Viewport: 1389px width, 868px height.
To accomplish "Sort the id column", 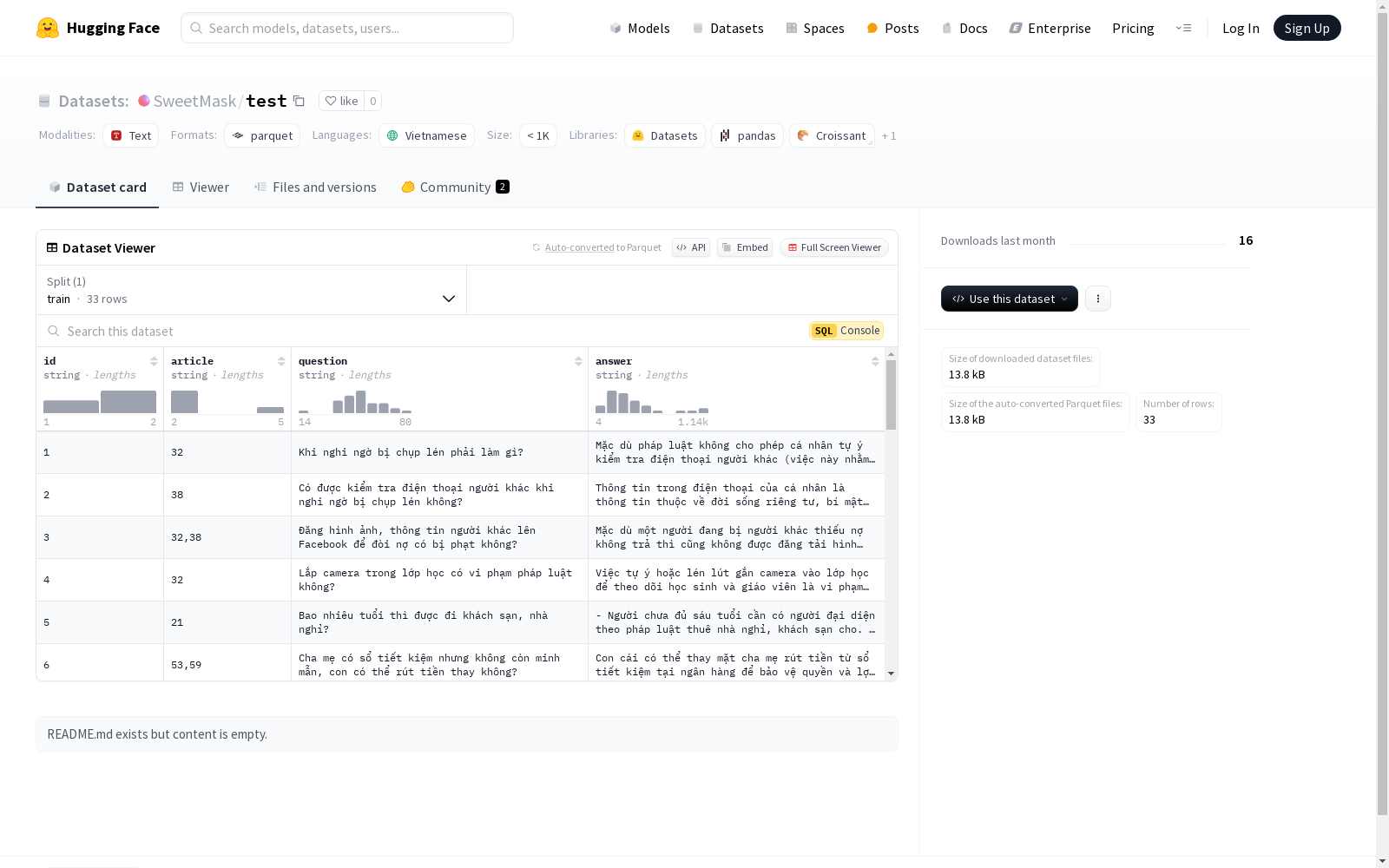I will (154, 361).
